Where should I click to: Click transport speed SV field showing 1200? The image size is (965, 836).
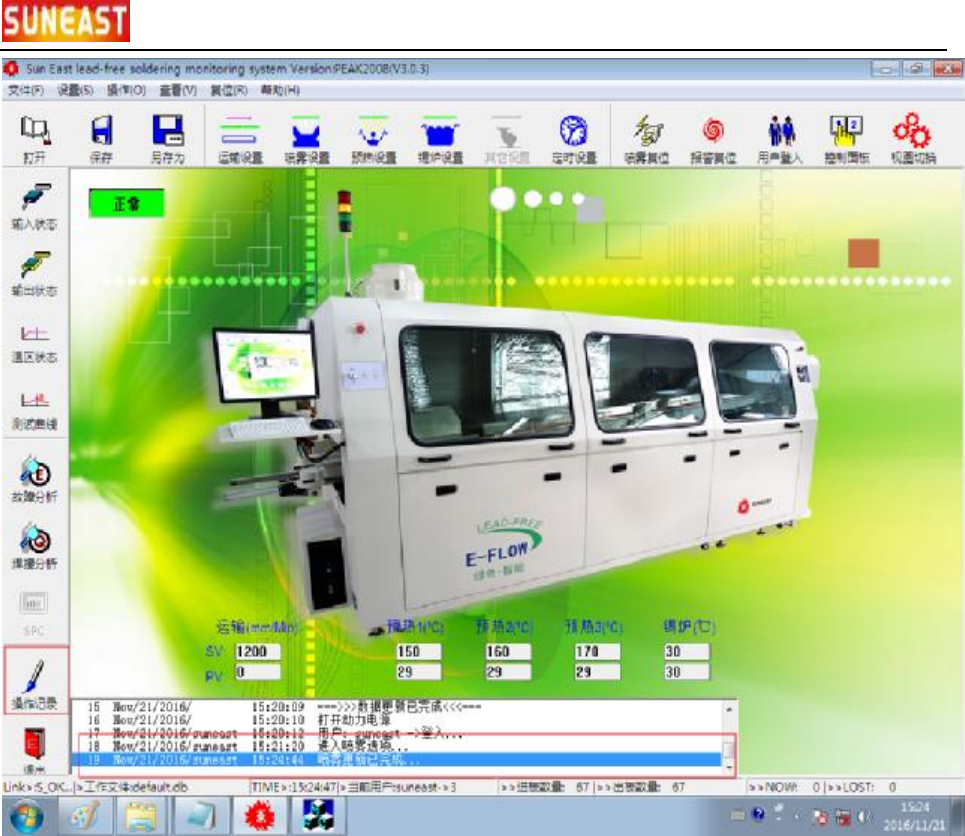258,651
